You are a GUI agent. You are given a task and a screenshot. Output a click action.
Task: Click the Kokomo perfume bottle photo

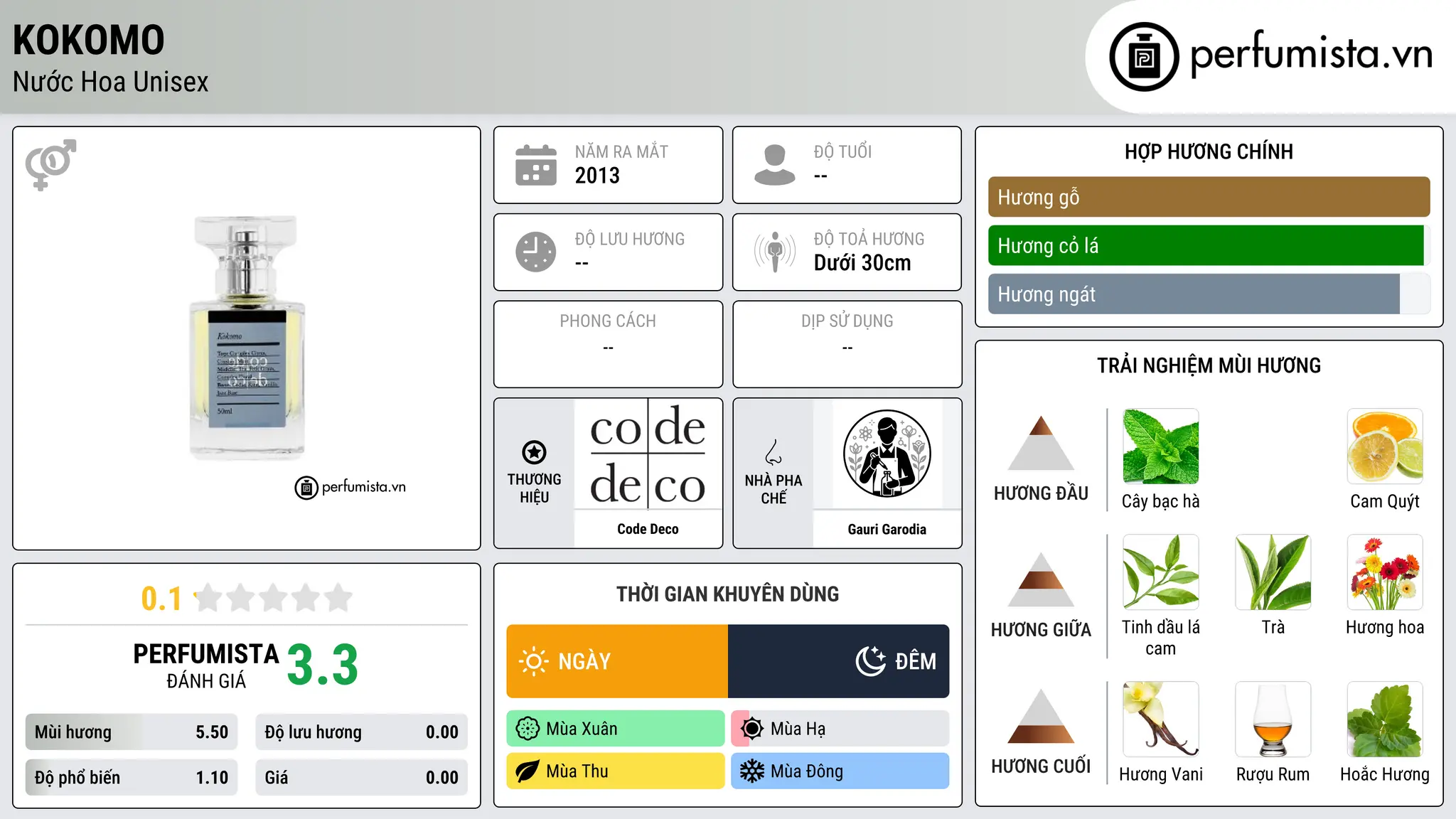246,338
